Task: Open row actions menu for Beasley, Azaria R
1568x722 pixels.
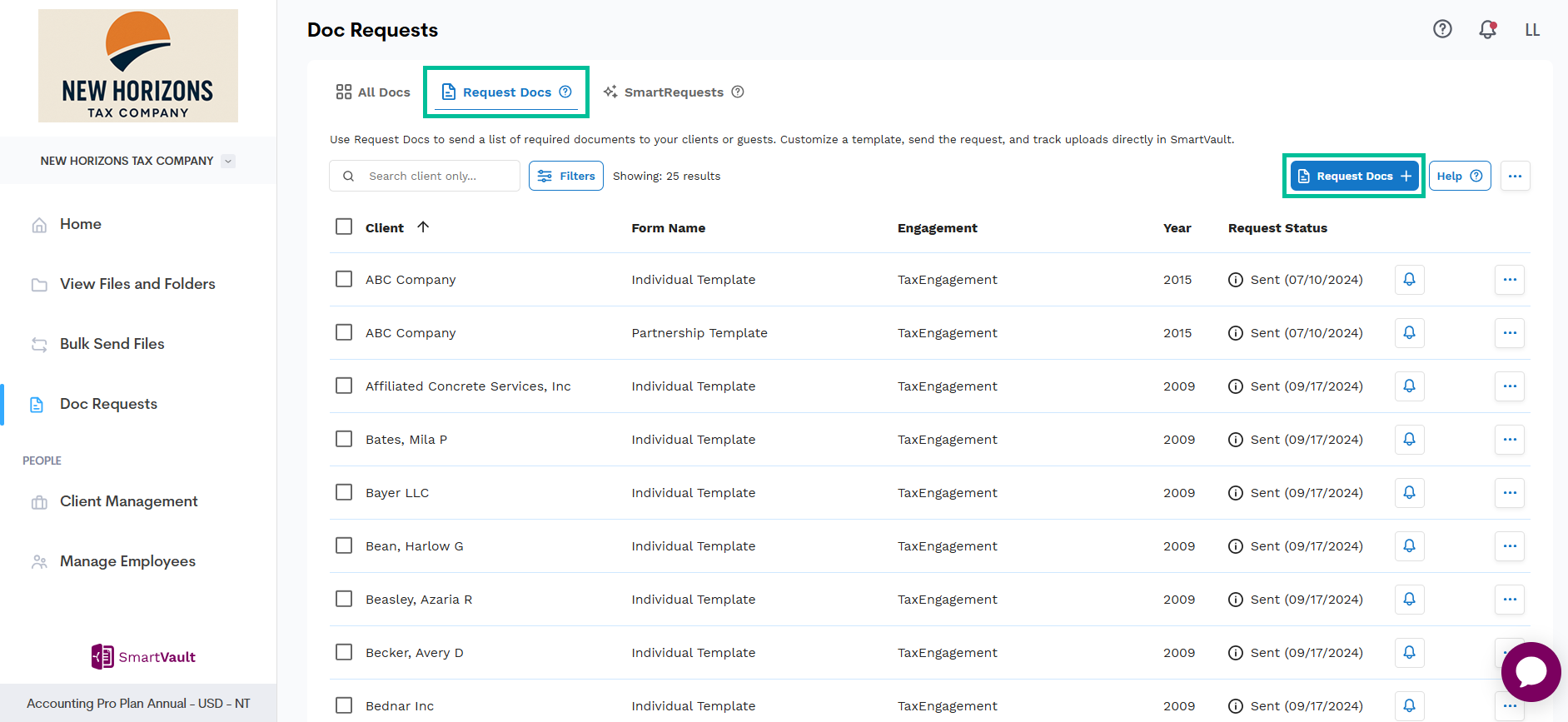Action: (1509, 600)
